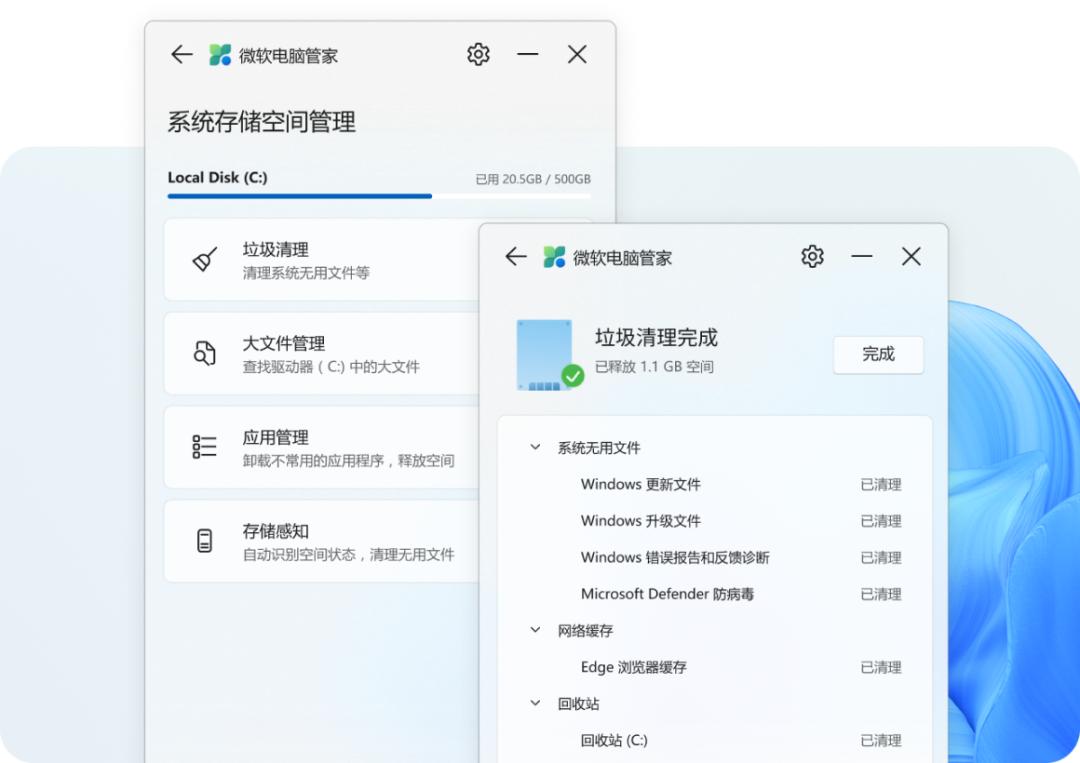Open settings gear in the front window
Image resolution: width=1080 pixels, height=763 pixels.
point(812,257)
